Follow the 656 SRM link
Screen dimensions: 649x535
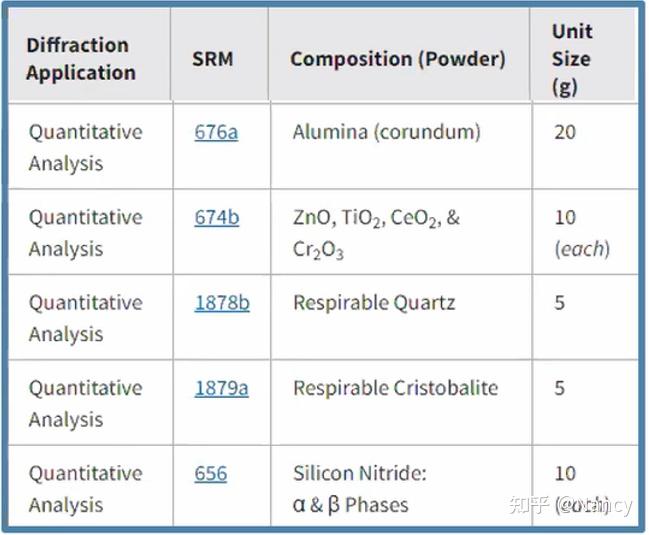coord(211,473)
